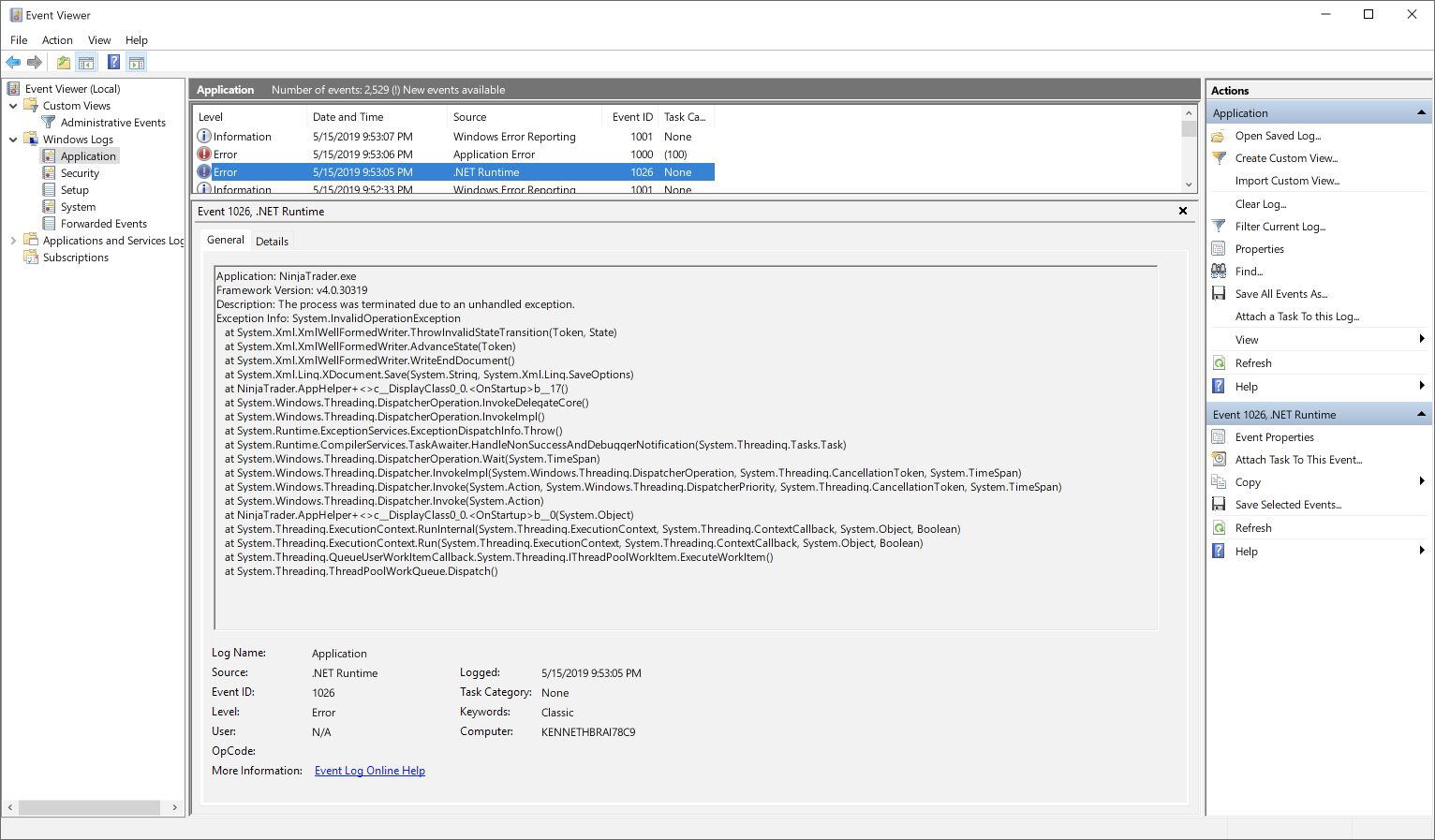Viewport: 1435px width, 840px height.
Task: Click Attach a Task To this Log
Action: 1297,317
